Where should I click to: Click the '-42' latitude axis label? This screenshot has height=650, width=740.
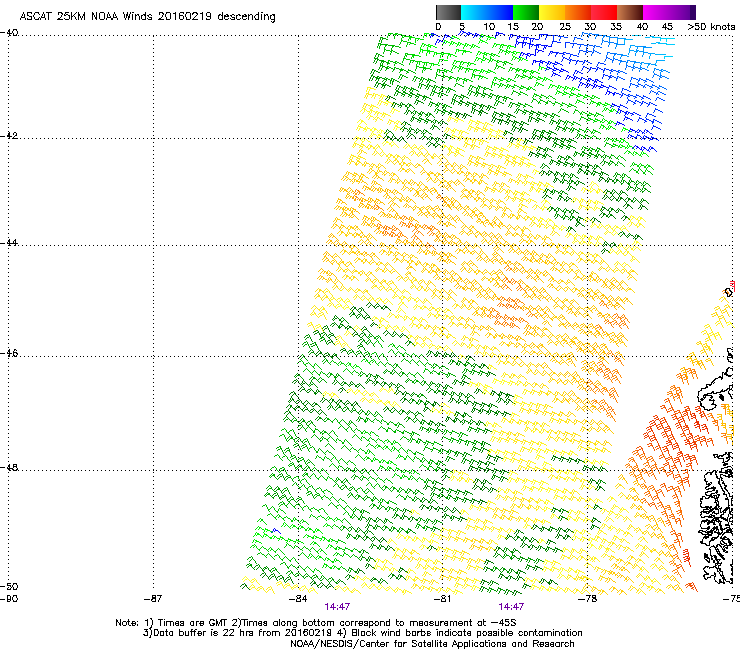tap(9, 135)
